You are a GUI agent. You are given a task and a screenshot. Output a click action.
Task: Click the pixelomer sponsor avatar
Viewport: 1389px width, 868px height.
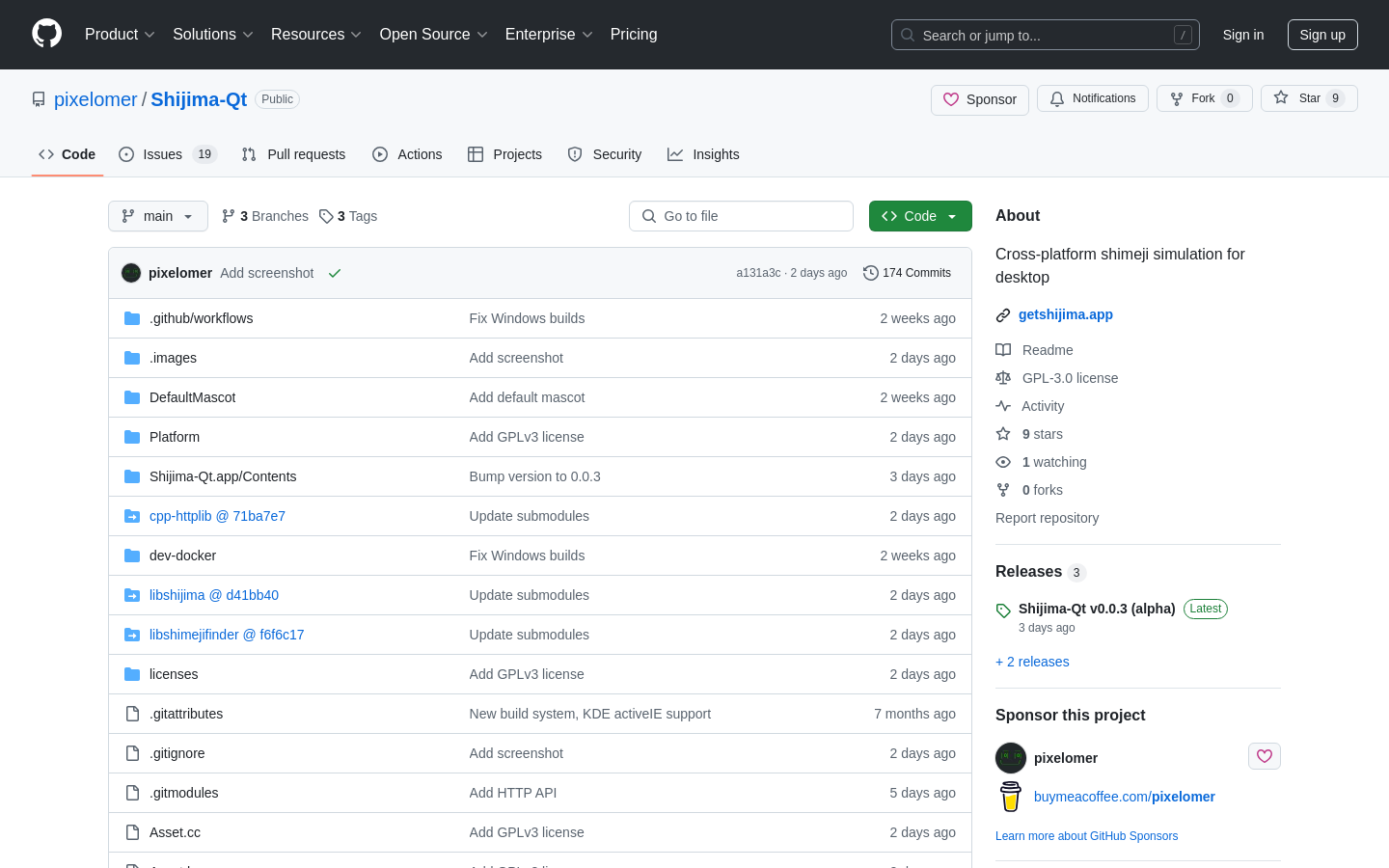(1011, 758)
